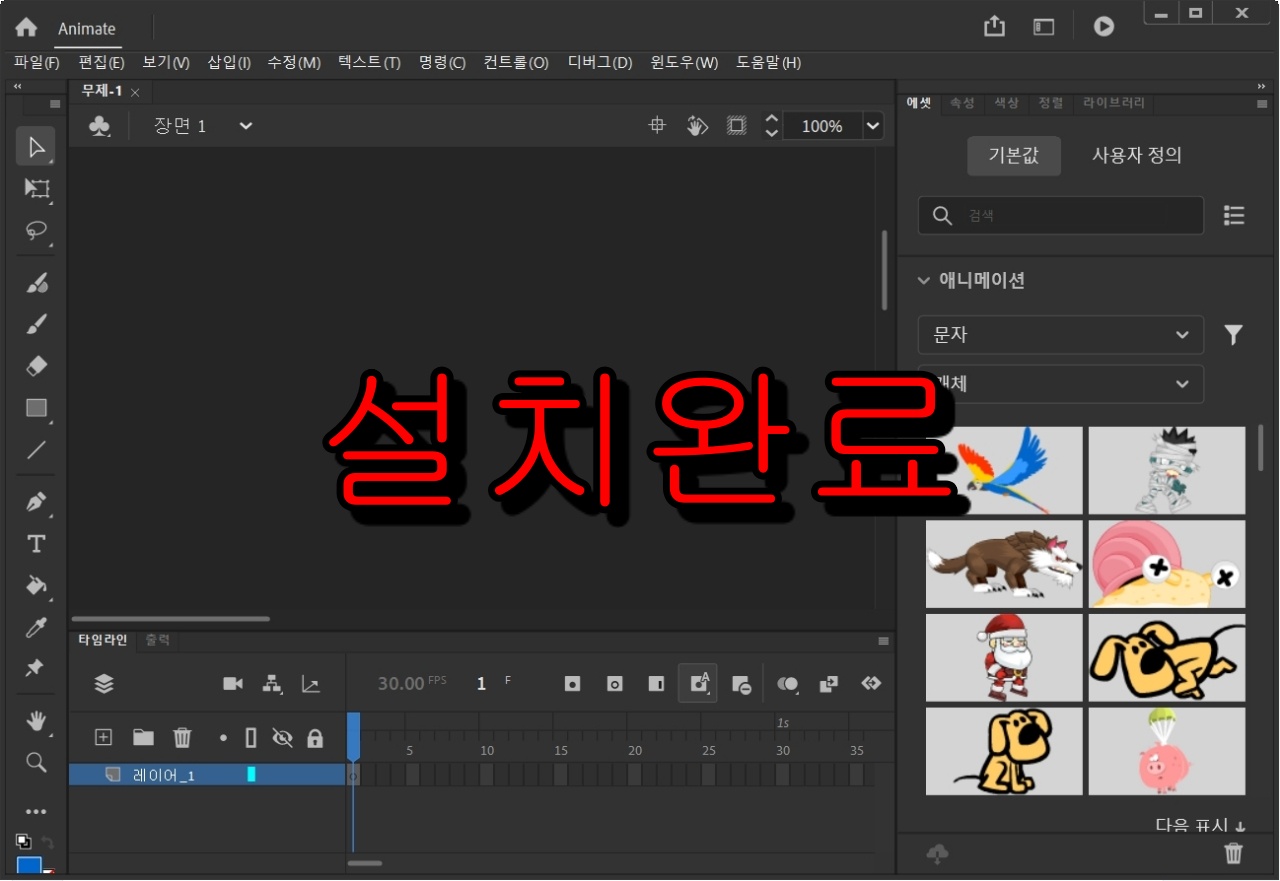Click the 사용자 정의 button
Screen dimensions: 1280x881
tap(1136, 155)
